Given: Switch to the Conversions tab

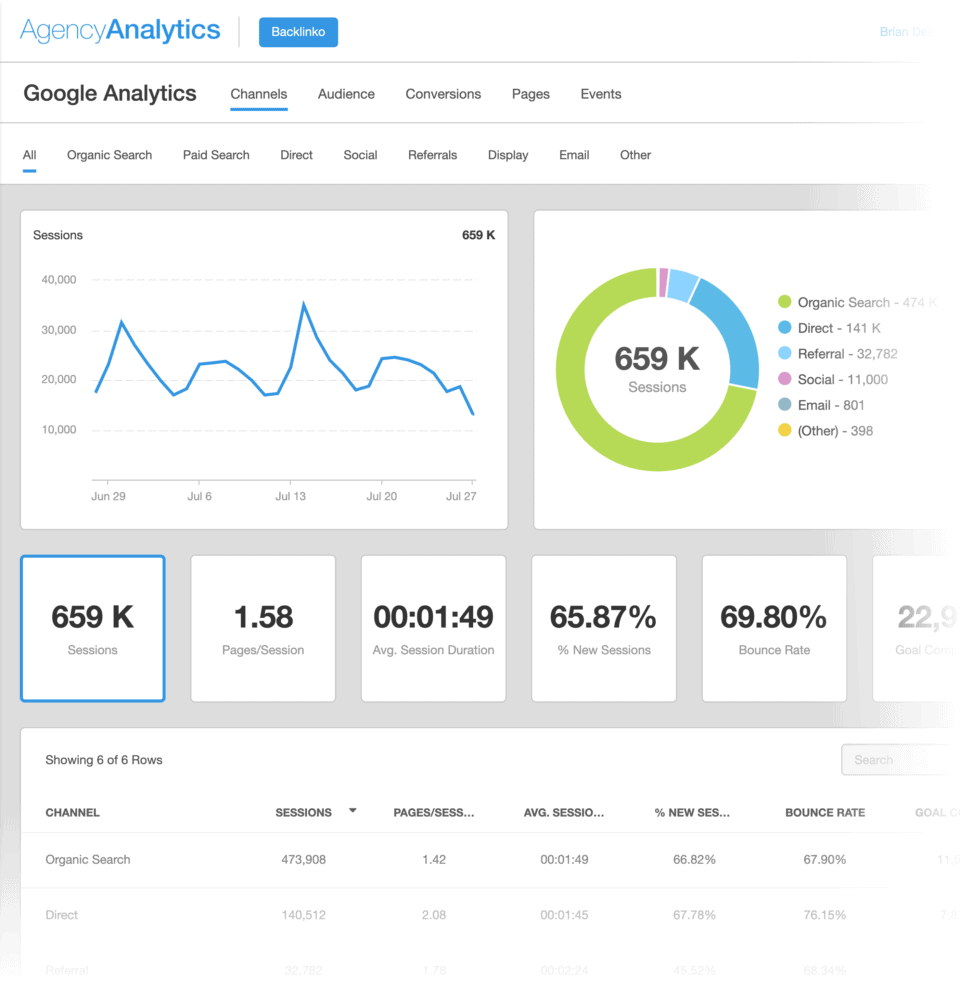Looking at the screenshot, I should (443, 93).
